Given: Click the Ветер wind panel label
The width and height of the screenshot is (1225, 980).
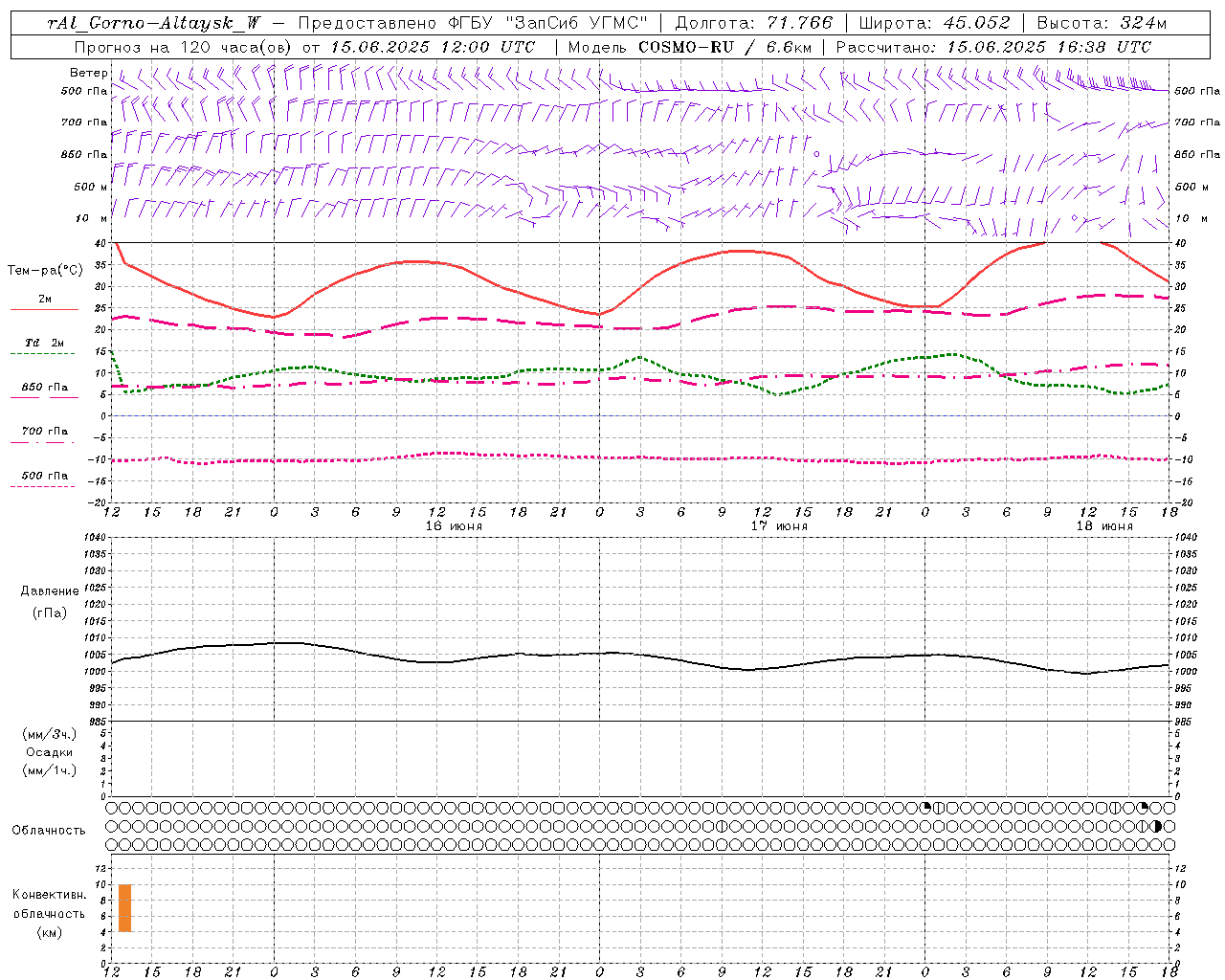Looking at the screenshot, I should coord(88,73).
